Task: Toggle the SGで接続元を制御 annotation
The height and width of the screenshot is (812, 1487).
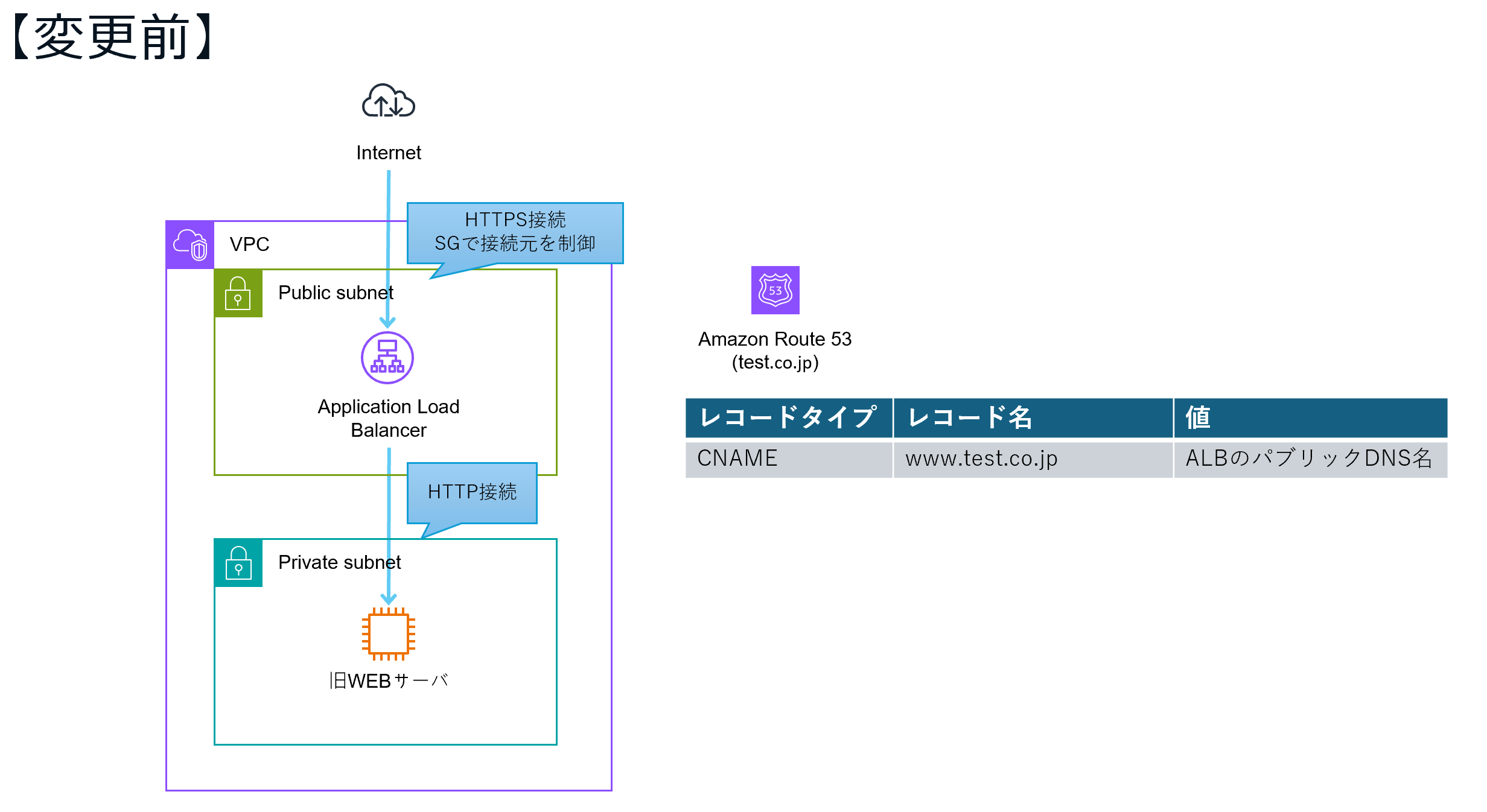Action: (x=516, y=244)
